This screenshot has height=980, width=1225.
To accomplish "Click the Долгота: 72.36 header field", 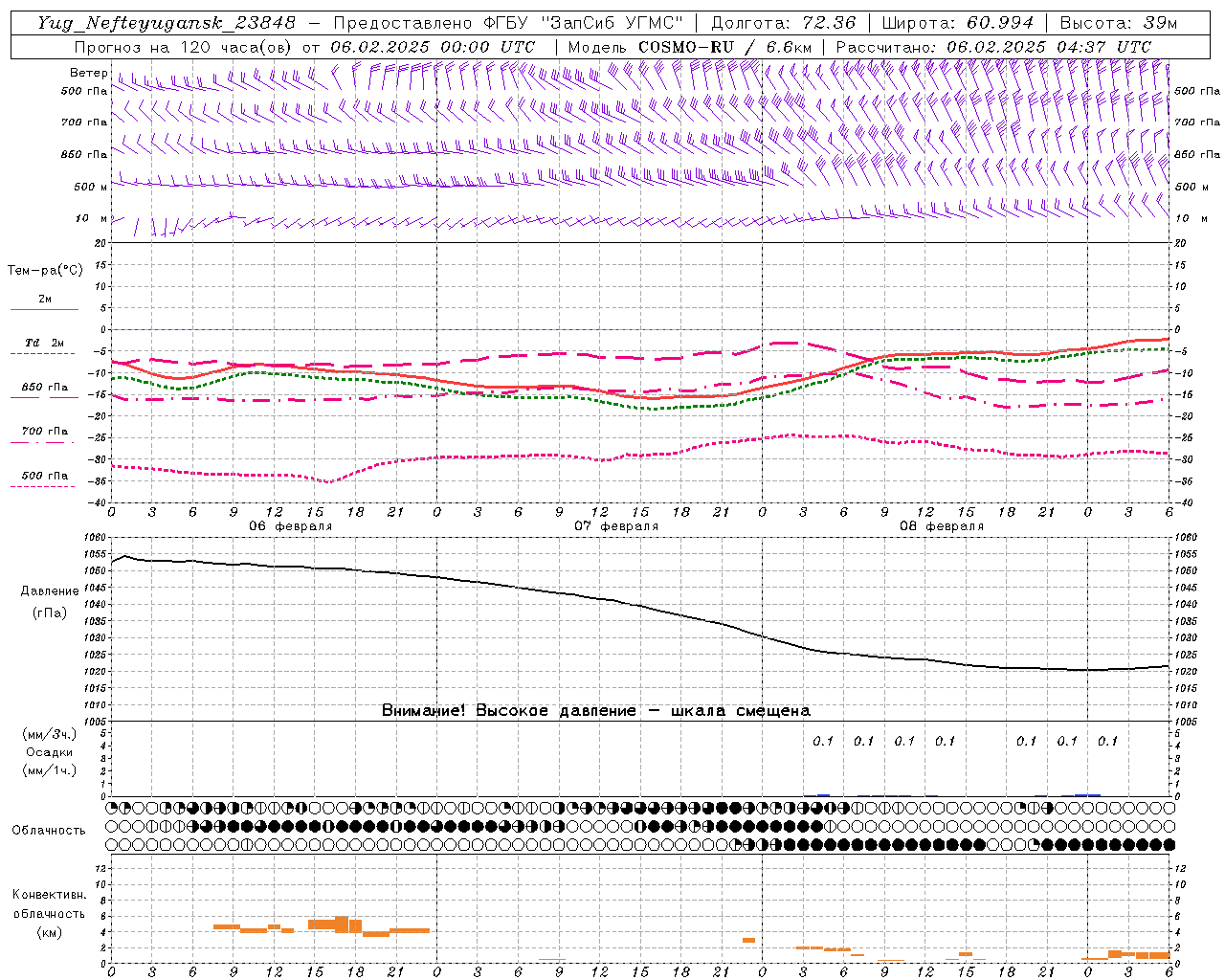I will 784,23.
